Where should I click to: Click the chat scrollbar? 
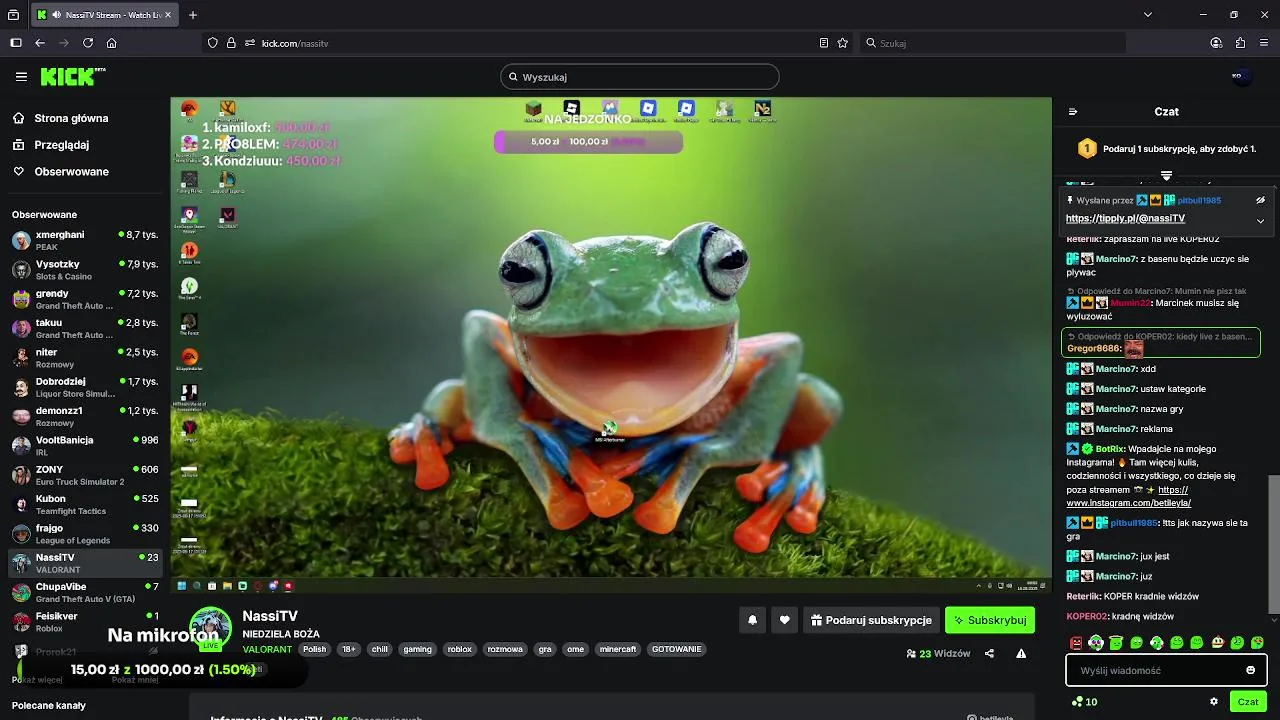pos(1273,542)
